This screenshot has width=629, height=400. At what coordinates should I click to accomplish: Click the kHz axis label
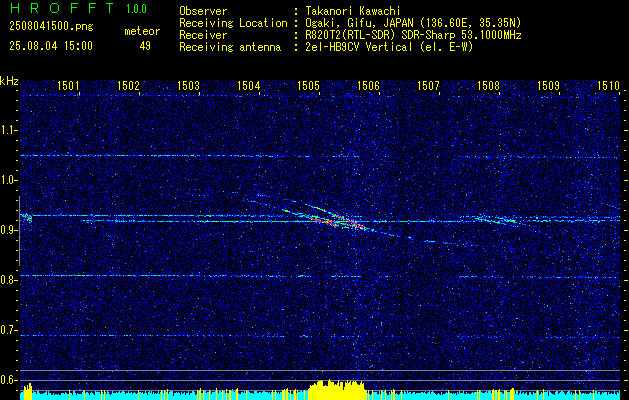coord(9,81)
